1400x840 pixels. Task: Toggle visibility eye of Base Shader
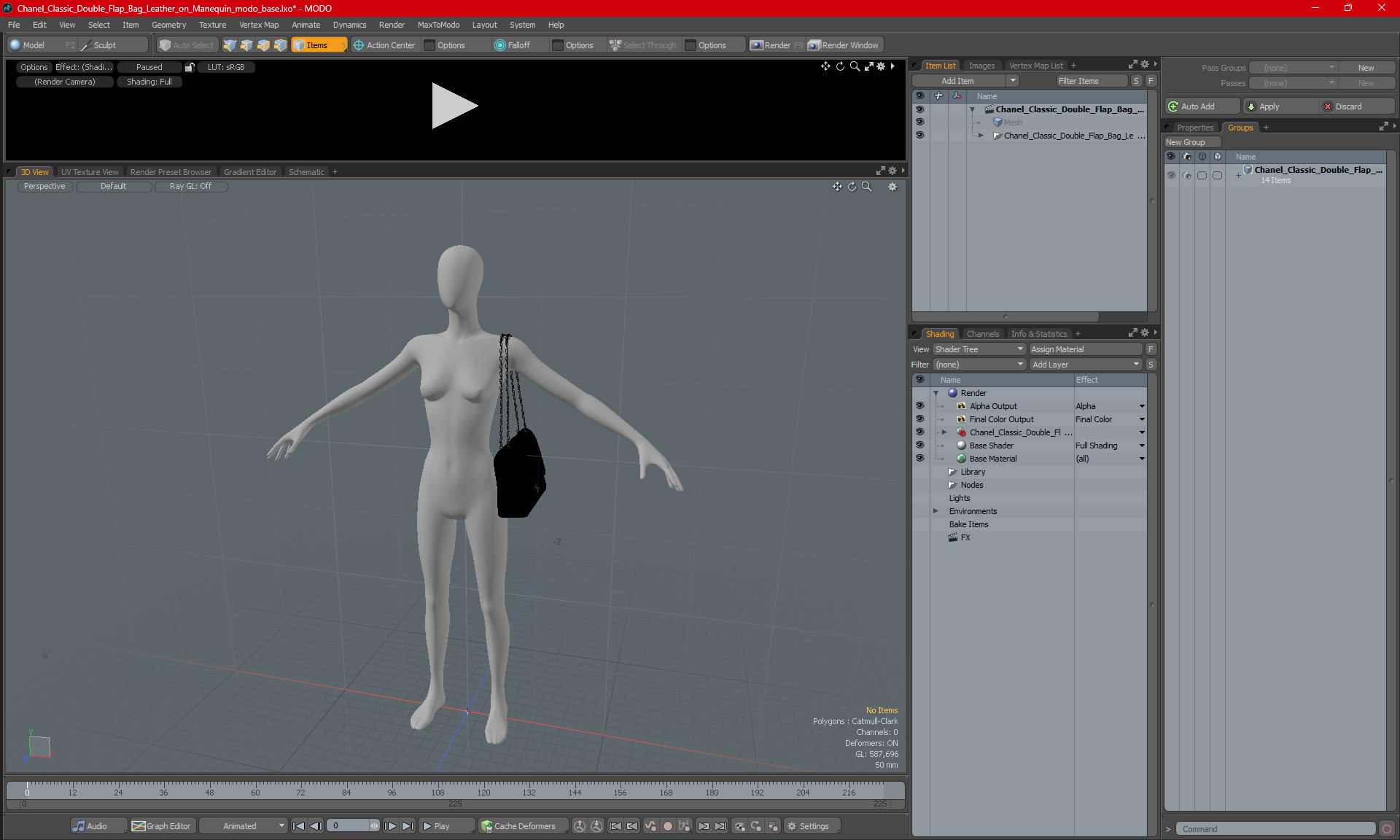click(x=919, y=446)
